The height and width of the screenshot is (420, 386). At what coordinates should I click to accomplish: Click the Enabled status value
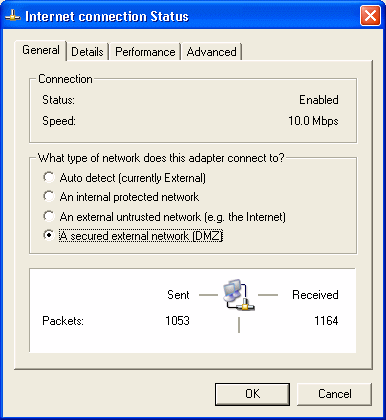[319, 100]
